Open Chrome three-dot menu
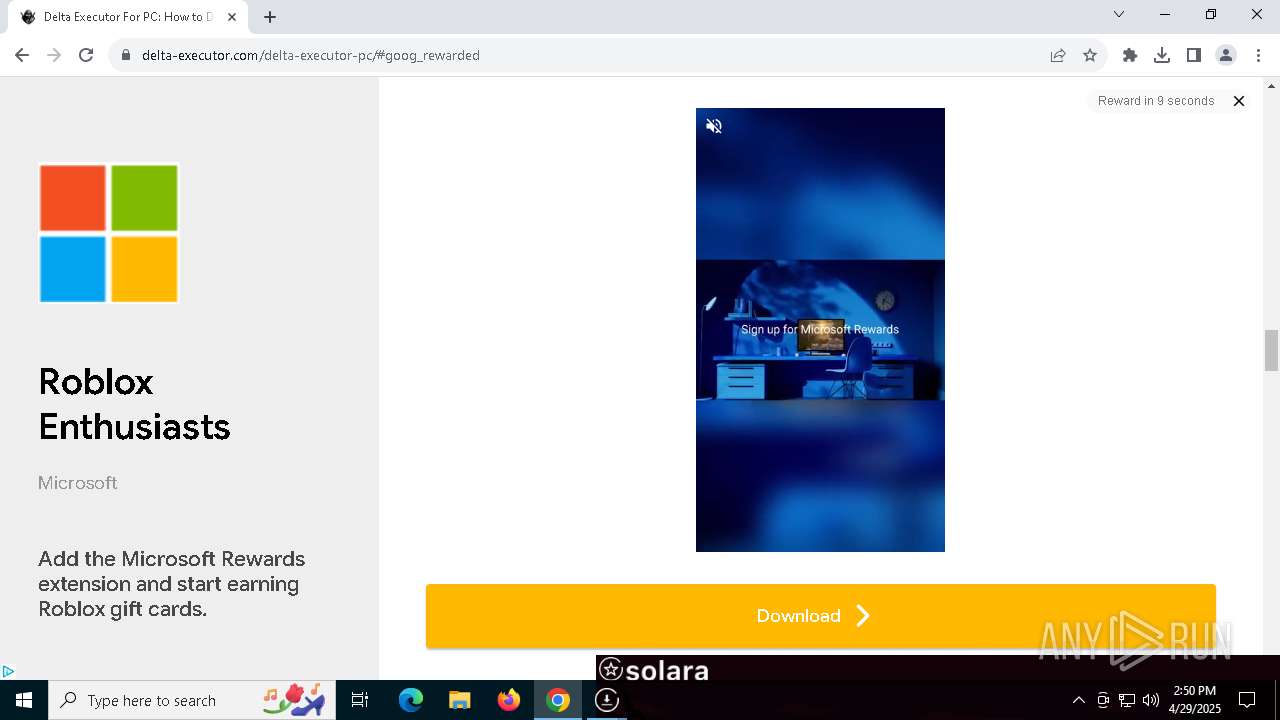 coord(1258,56)
